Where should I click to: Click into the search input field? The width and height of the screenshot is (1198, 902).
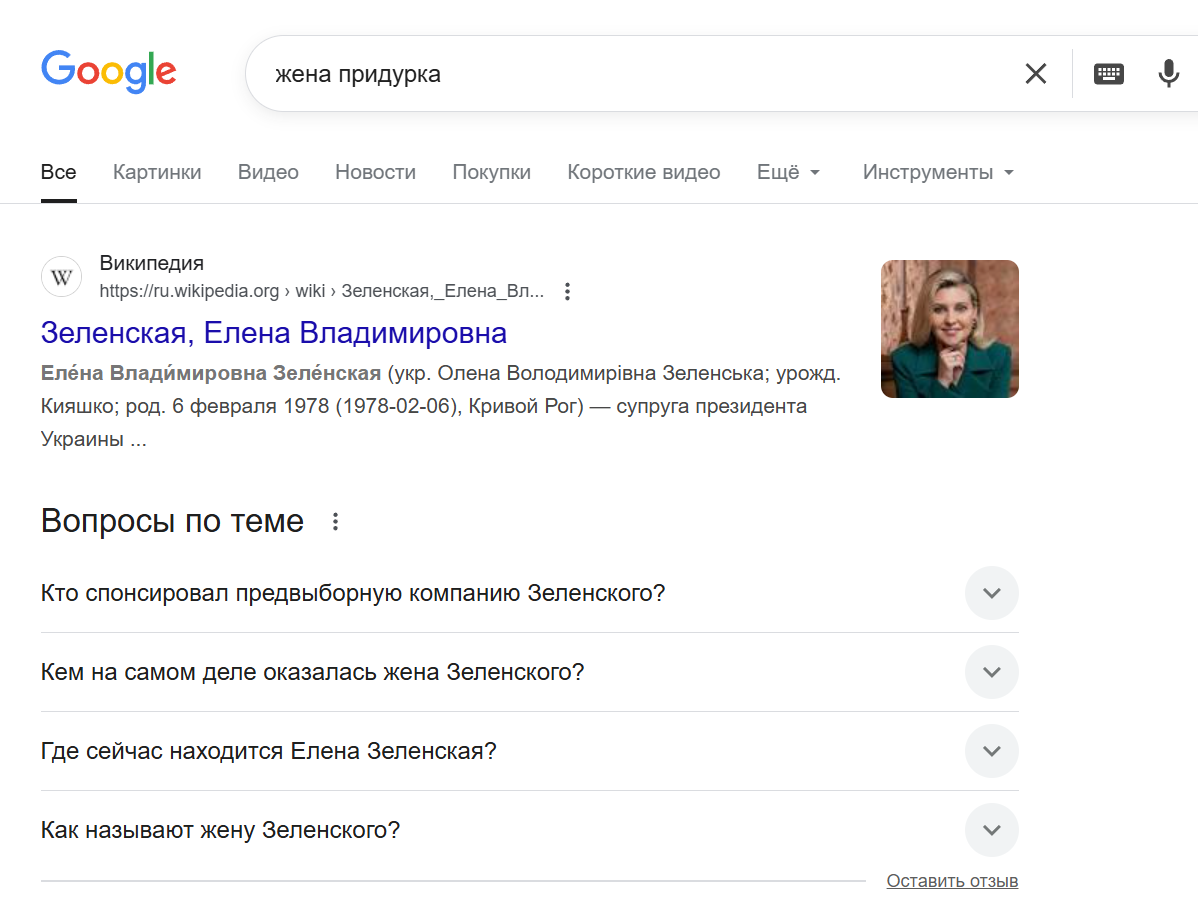pos(630,74)
